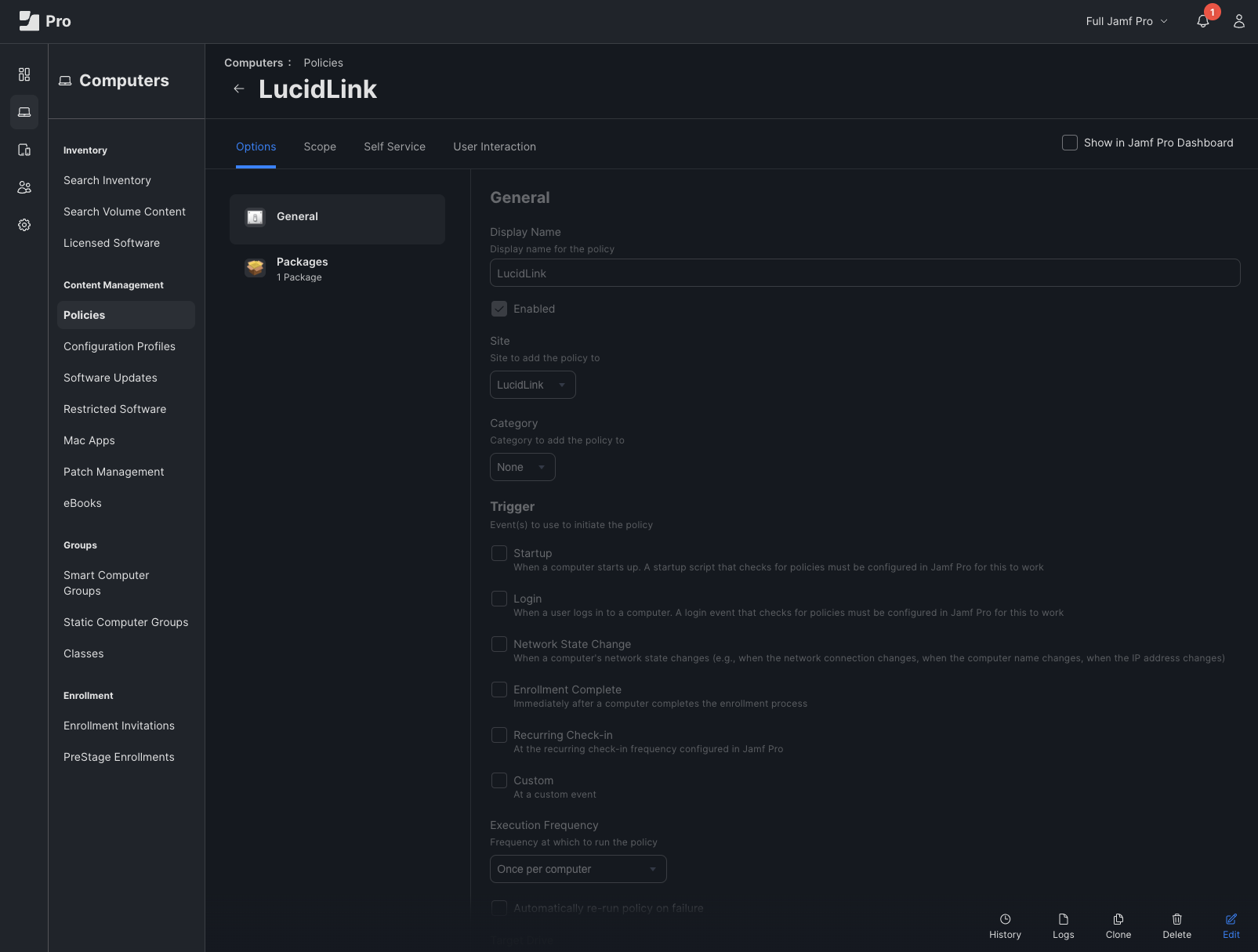This screenshot has width=1258, height=952.
Task: Select the Computers laptop icon in rail
Action: 24,112
